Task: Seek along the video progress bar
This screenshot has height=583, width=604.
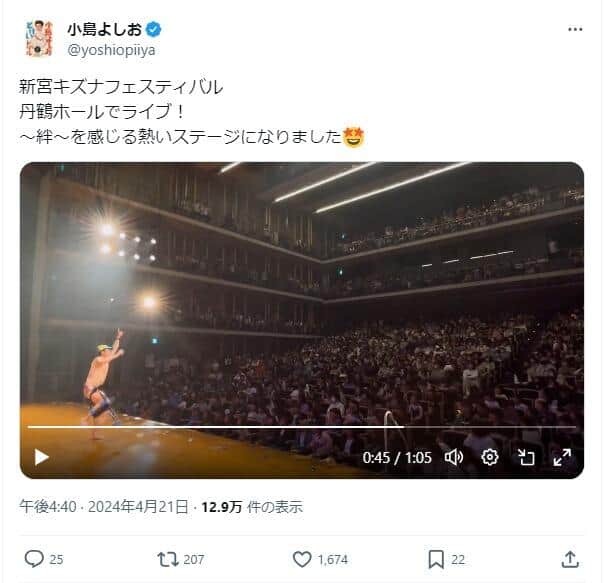Action: [x=302, y=427]
